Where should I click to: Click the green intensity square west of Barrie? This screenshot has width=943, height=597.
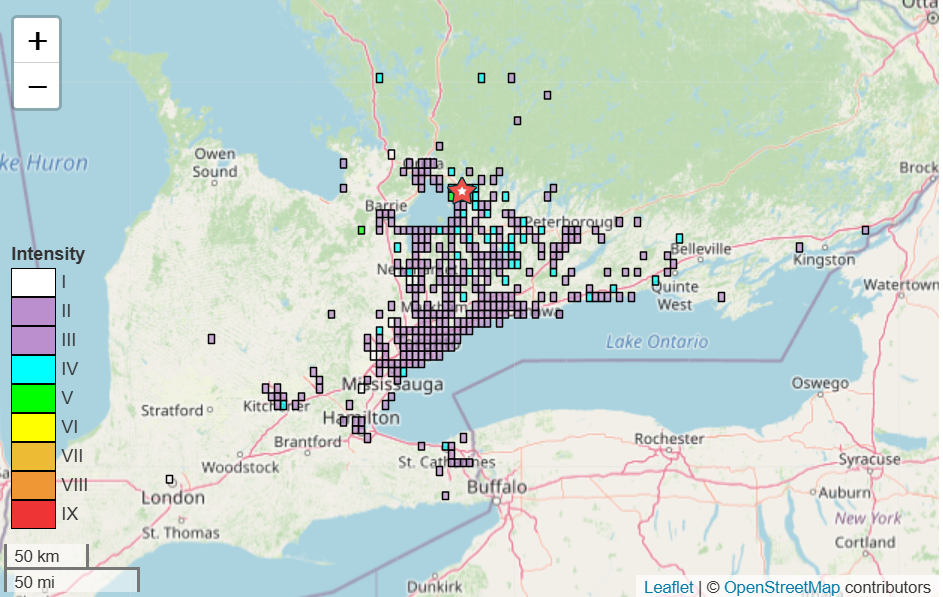click(x=361, y=230)
